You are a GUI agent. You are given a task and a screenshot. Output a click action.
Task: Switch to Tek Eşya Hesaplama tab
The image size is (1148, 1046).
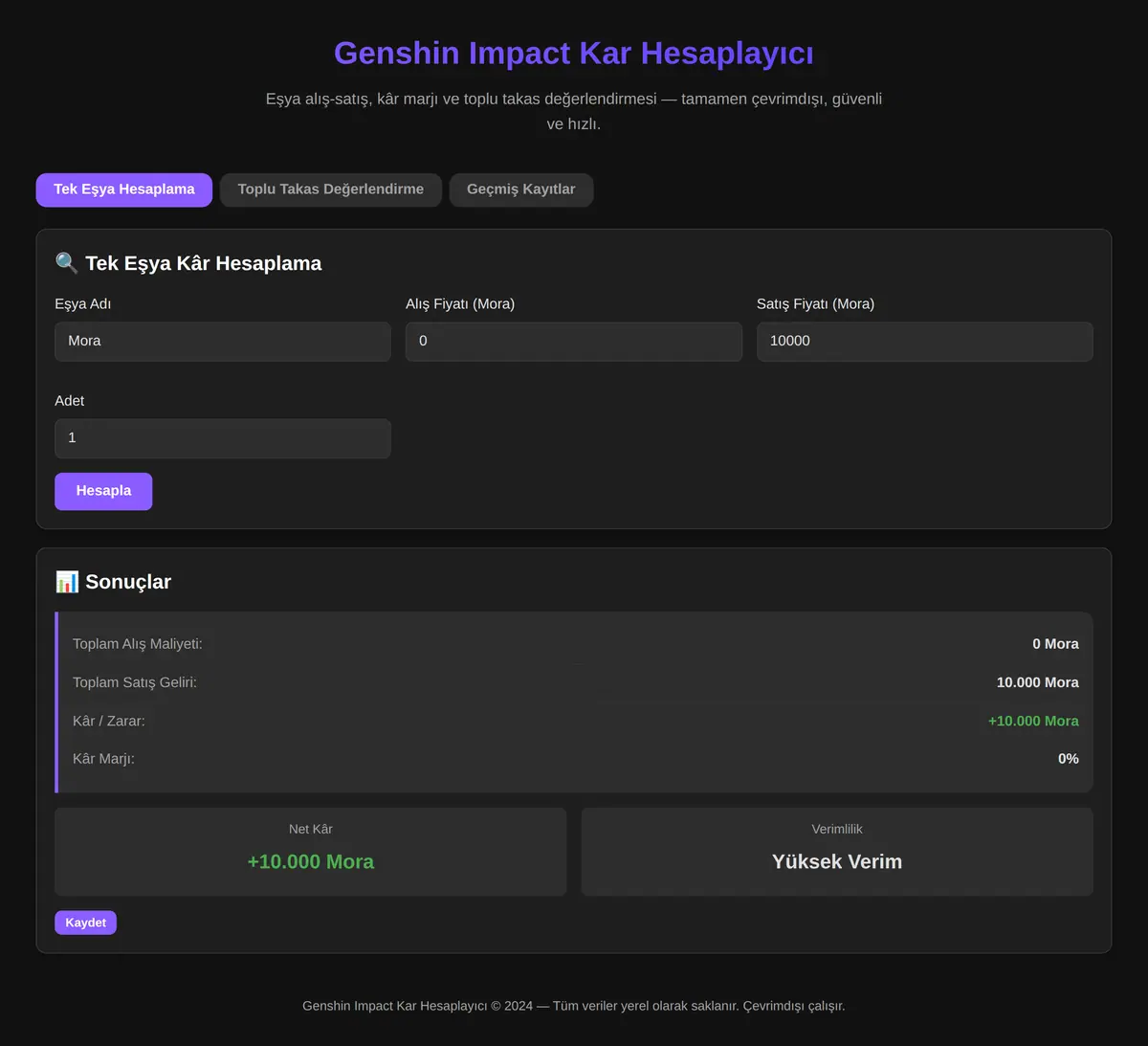tap(124, 189)
